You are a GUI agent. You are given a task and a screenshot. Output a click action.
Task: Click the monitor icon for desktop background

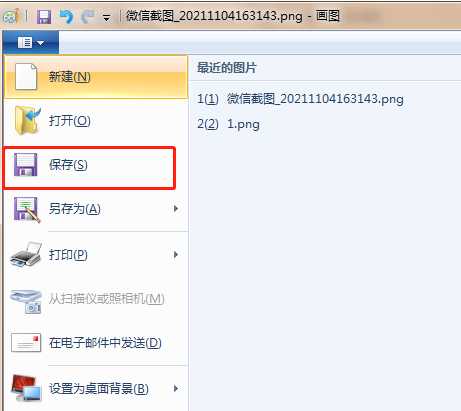click(26, 388)
